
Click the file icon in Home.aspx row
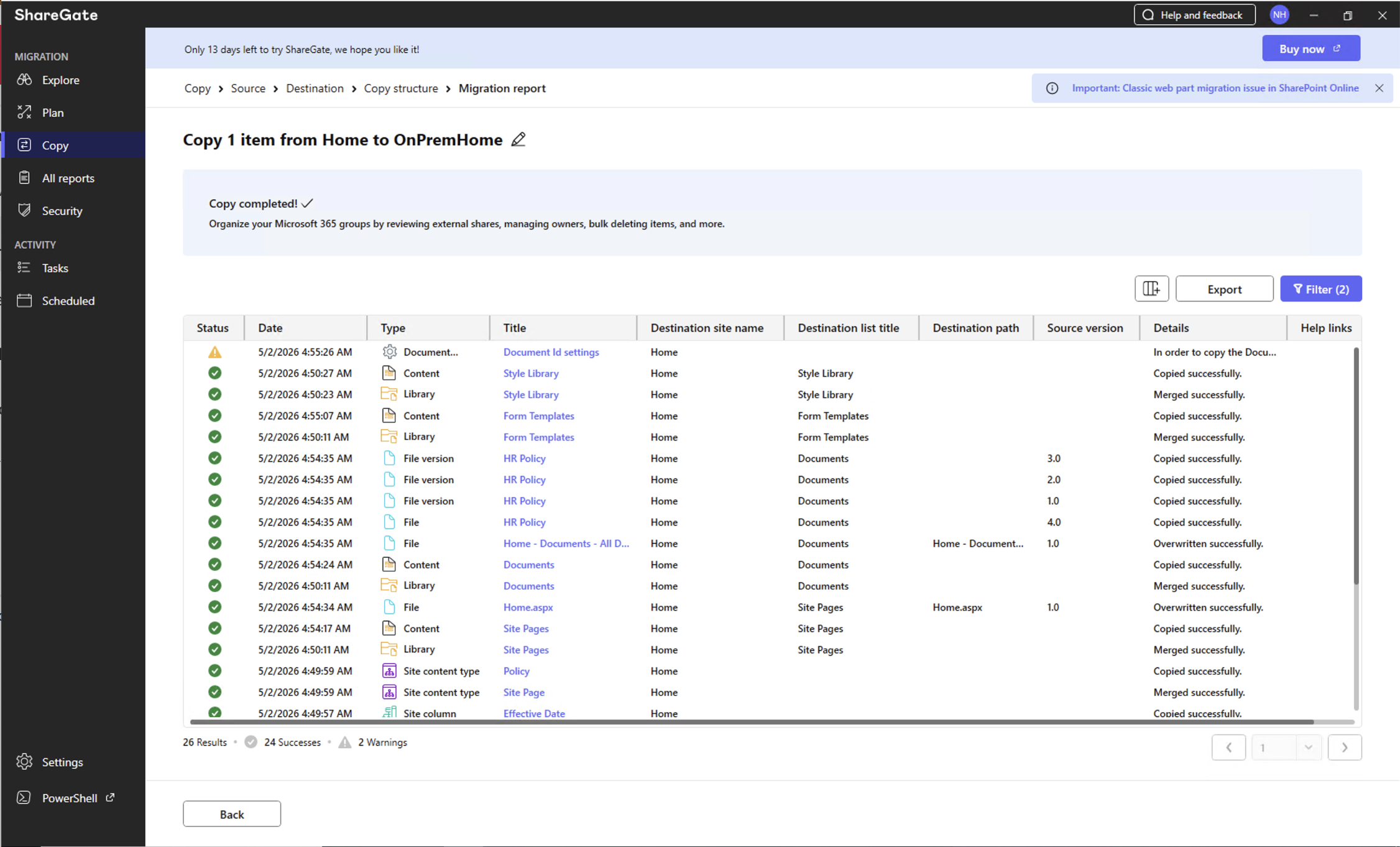(389, 606)
